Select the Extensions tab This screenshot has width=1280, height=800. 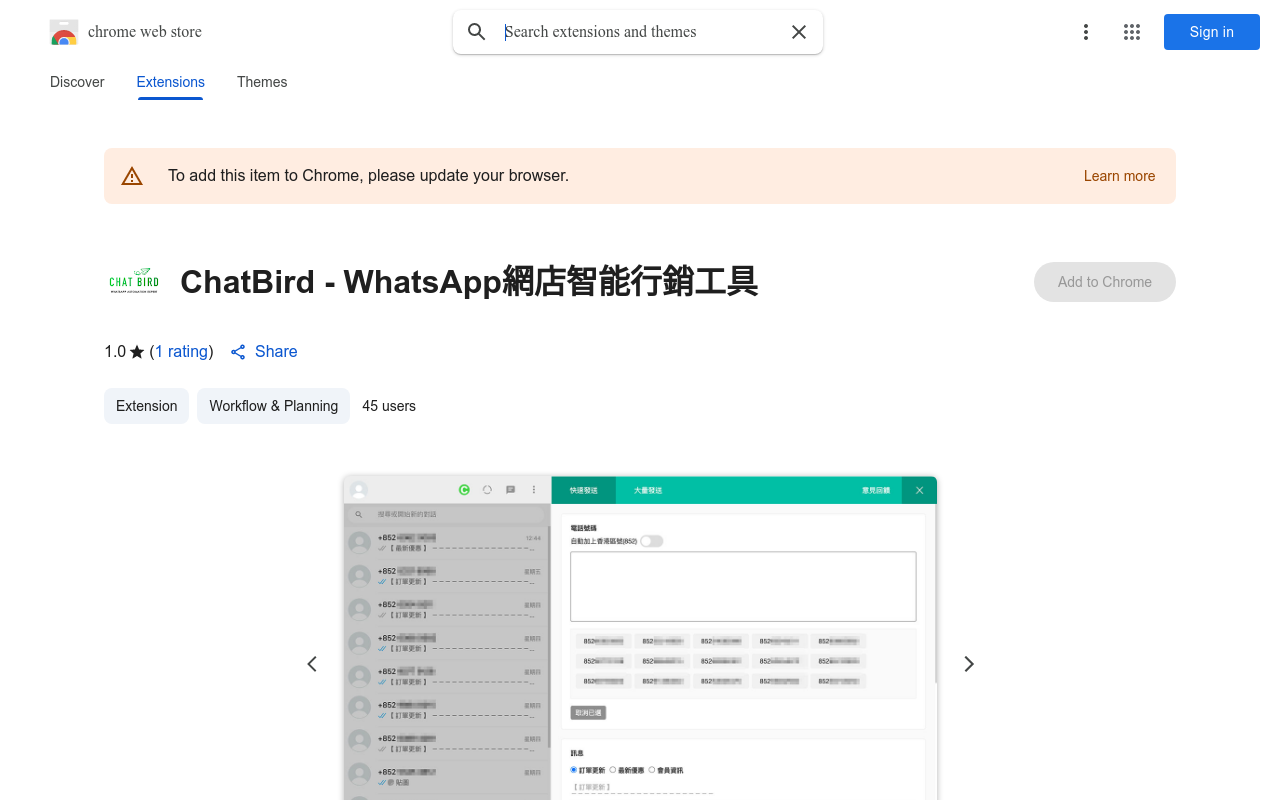click(x=170, y=82)
